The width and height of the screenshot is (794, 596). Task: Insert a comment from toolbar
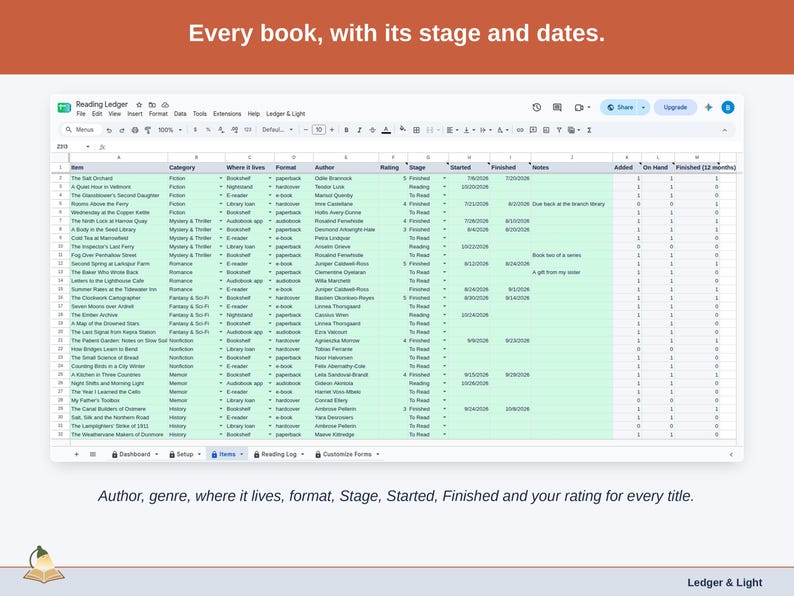pyautogui.click(x=533, y=130)
